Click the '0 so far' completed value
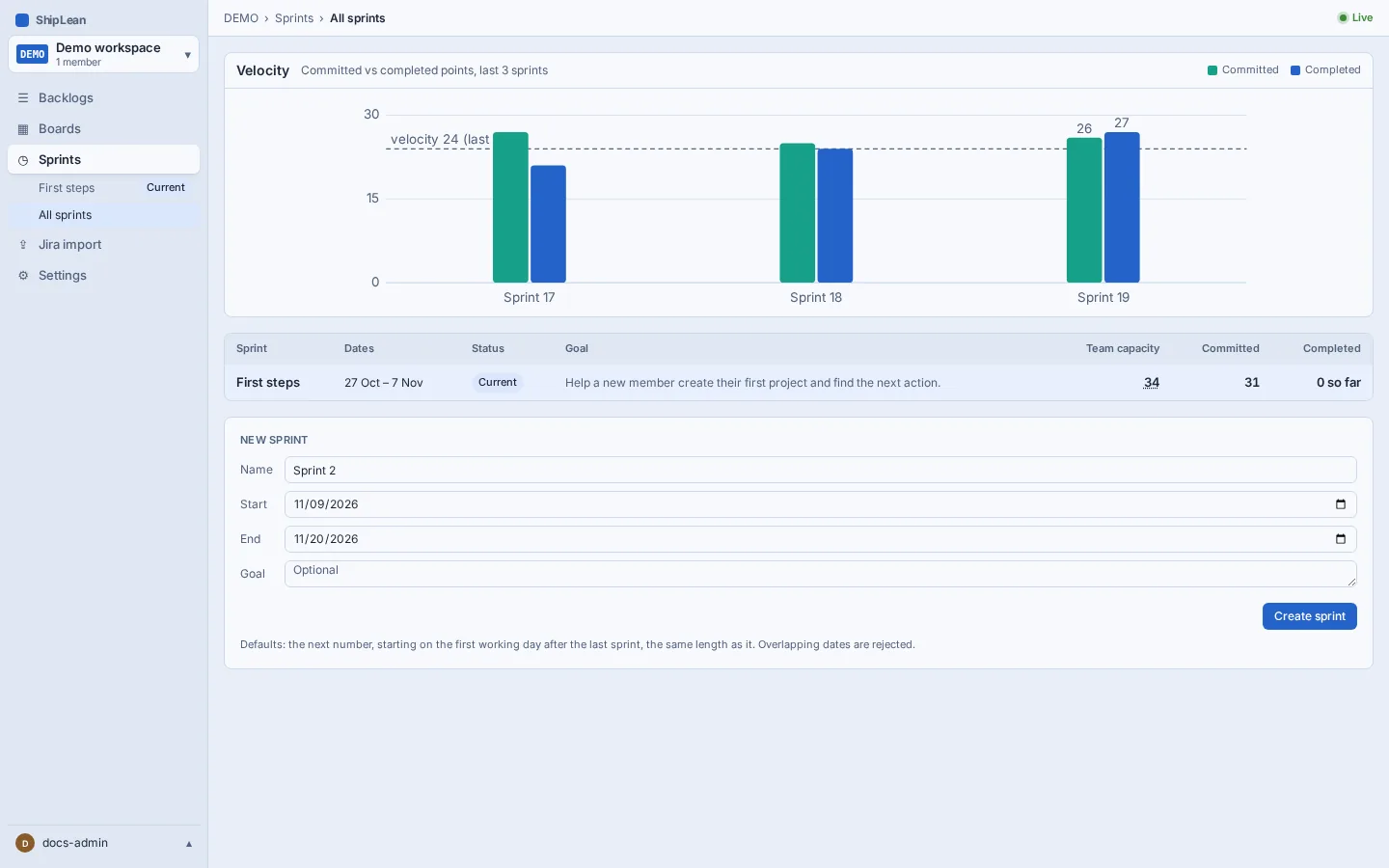 click(1339, 383)
